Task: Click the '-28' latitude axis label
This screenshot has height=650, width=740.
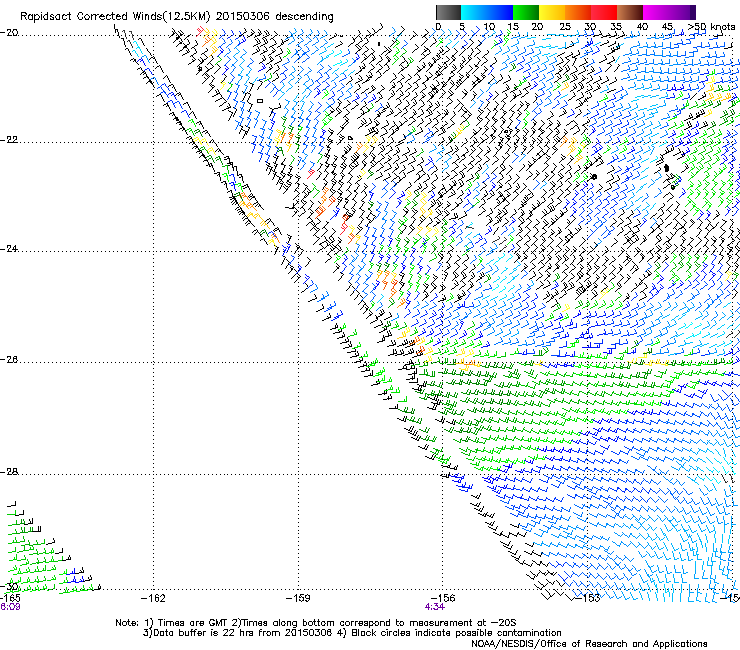Action: [x=9, y=472]
